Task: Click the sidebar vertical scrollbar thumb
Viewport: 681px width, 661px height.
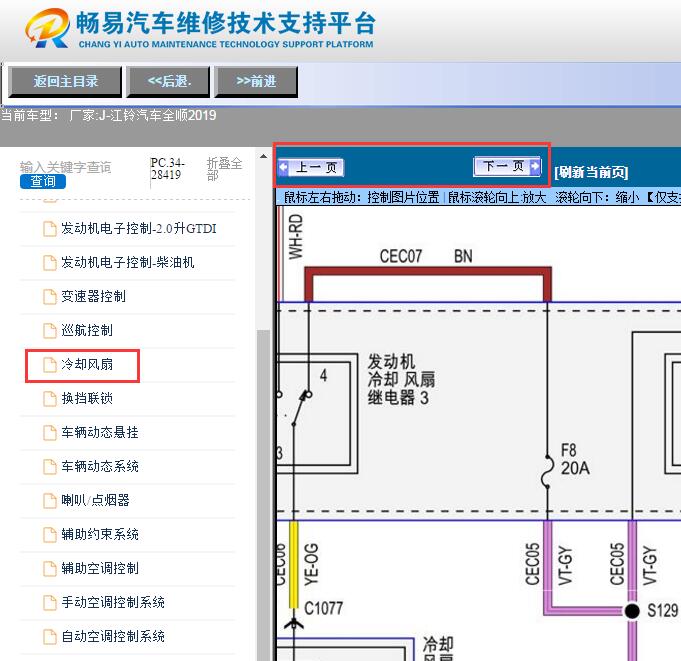Action: 263,495
